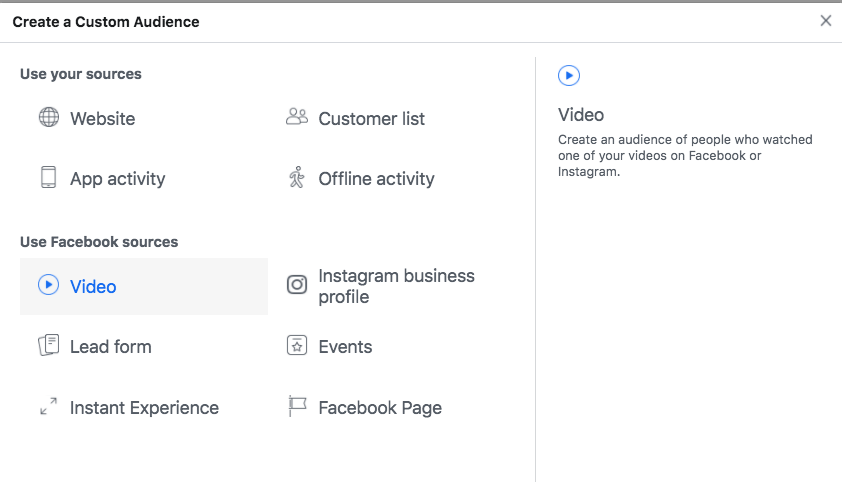The image size is (842, 482).
Task: Click the 'Use your sources' heading
Action: click(x=81, y=74)
